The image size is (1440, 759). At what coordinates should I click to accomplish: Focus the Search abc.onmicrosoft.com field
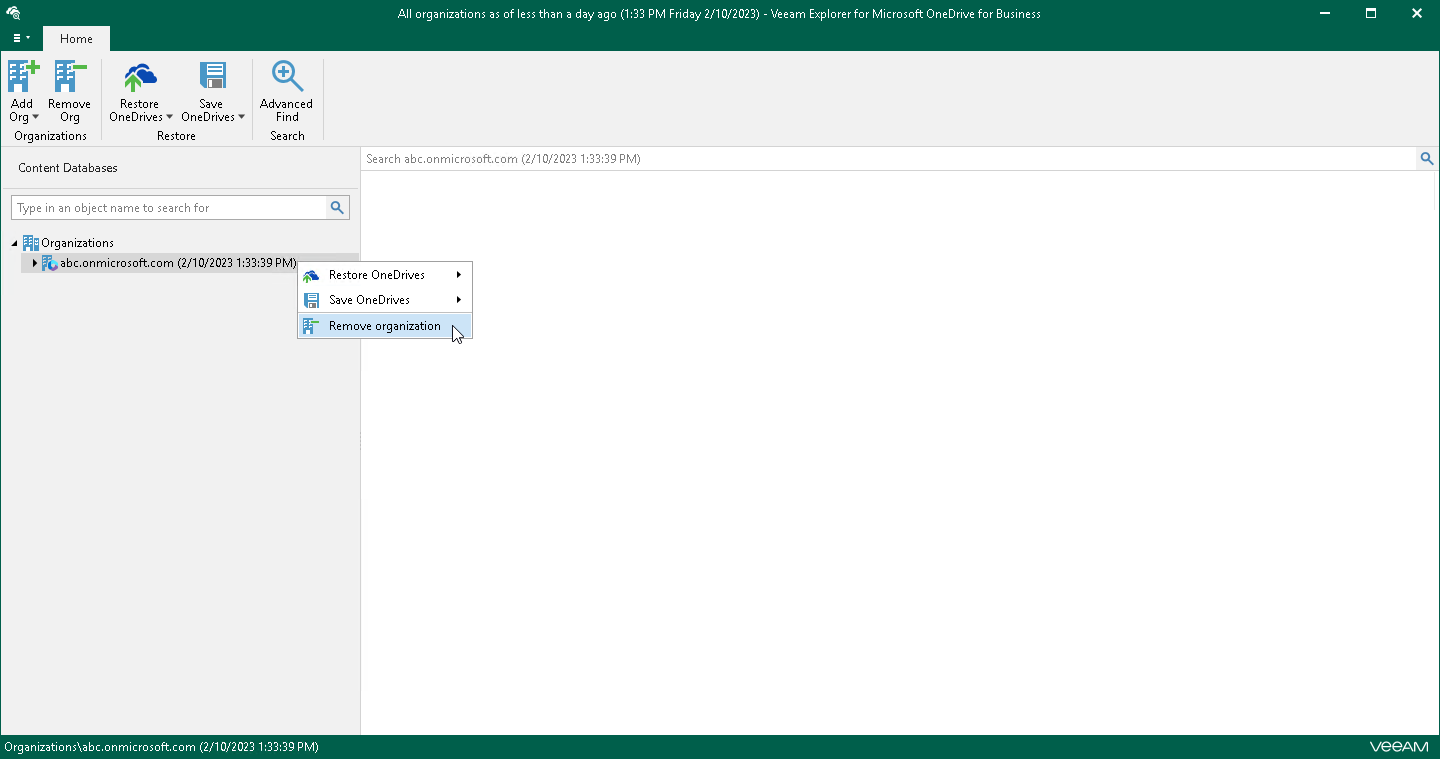coord(888,159)
